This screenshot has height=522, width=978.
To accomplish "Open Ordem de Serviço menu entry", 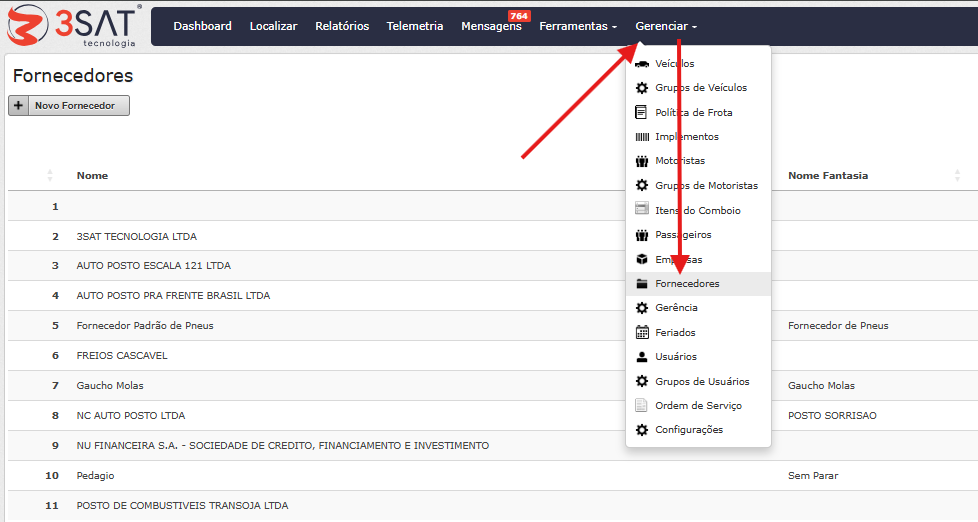I will tap(699, 405).
